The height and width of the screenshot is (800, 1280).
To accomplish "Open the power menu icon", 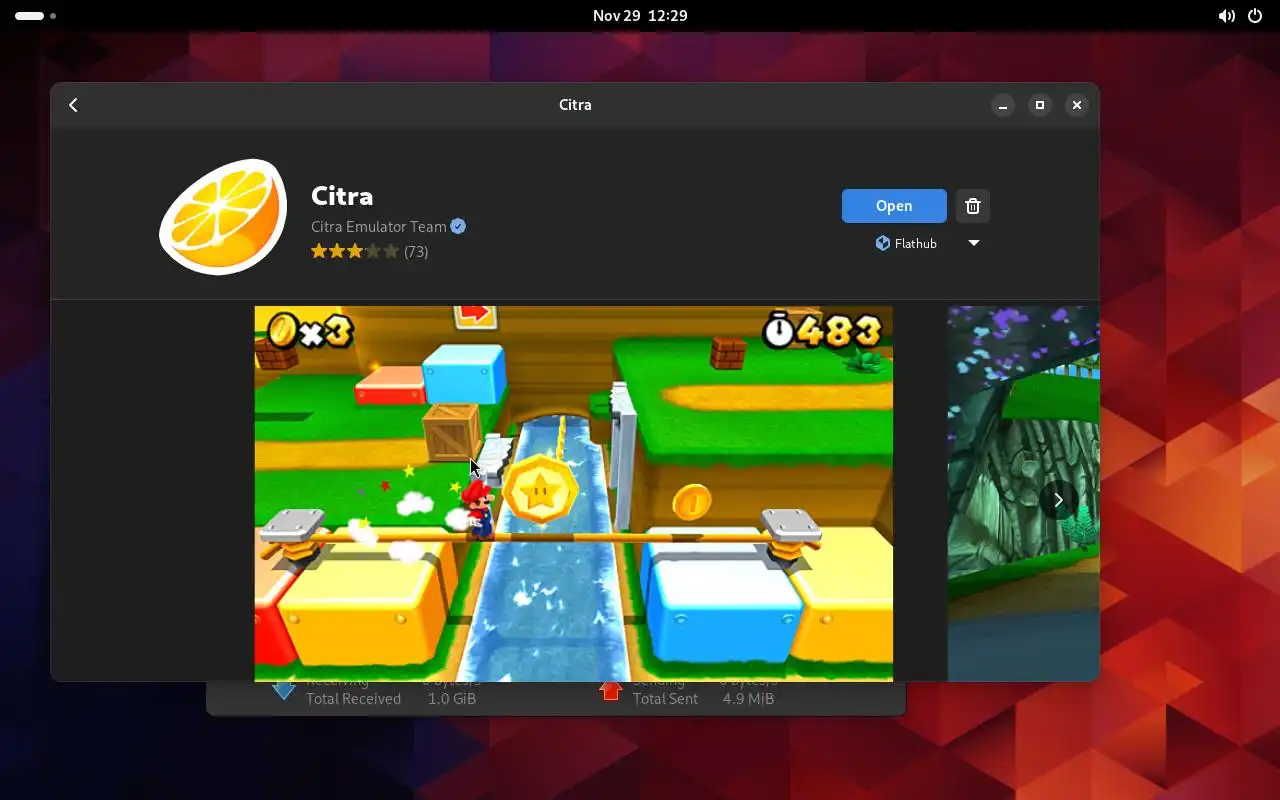I will (1255, 16).
